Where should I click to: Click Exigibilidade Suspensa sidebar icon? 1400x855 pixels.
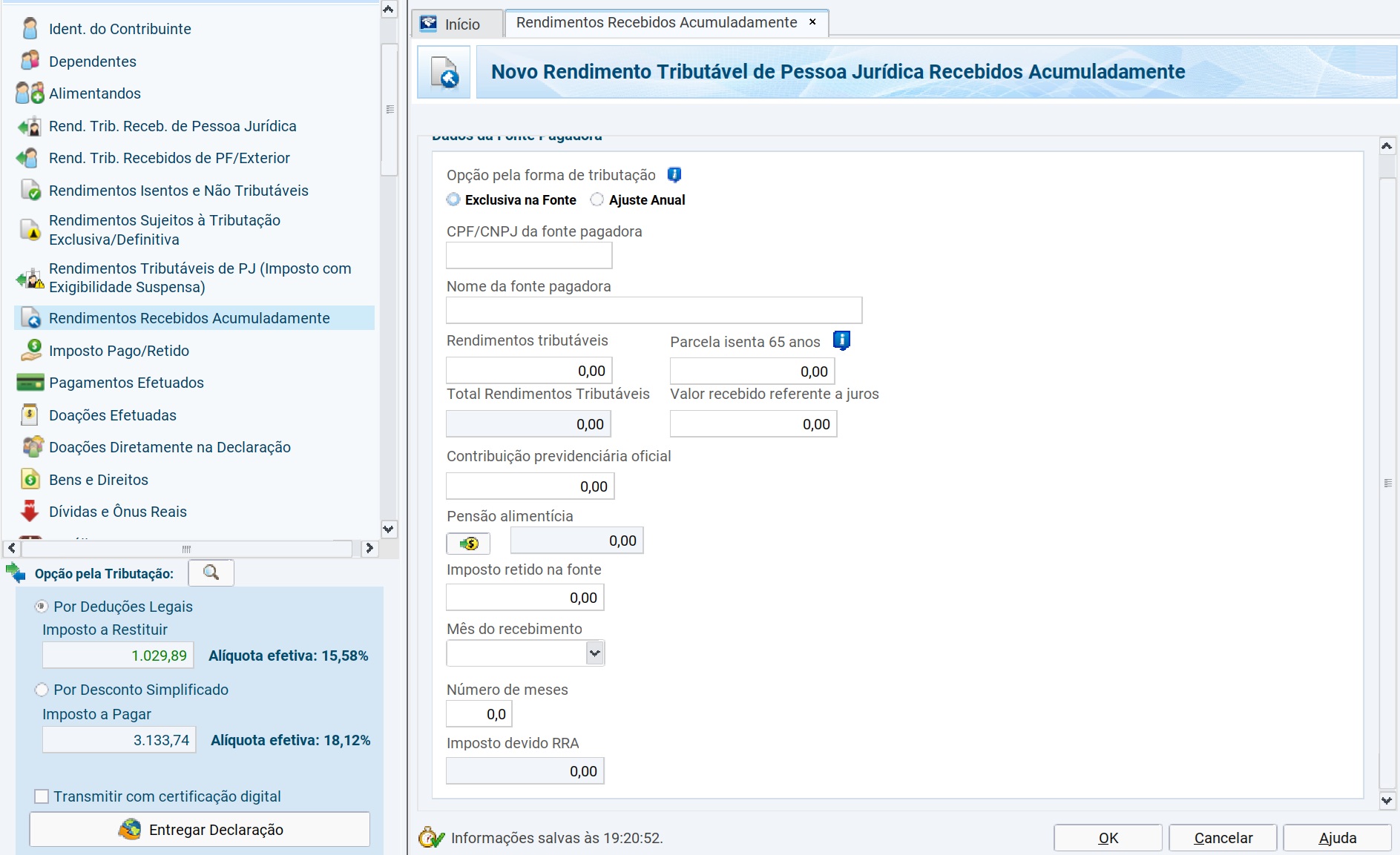pos(30,278)
